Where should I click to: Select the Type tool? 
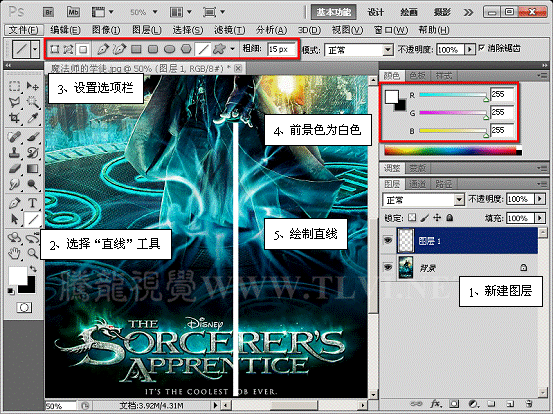tap(32, 203)
